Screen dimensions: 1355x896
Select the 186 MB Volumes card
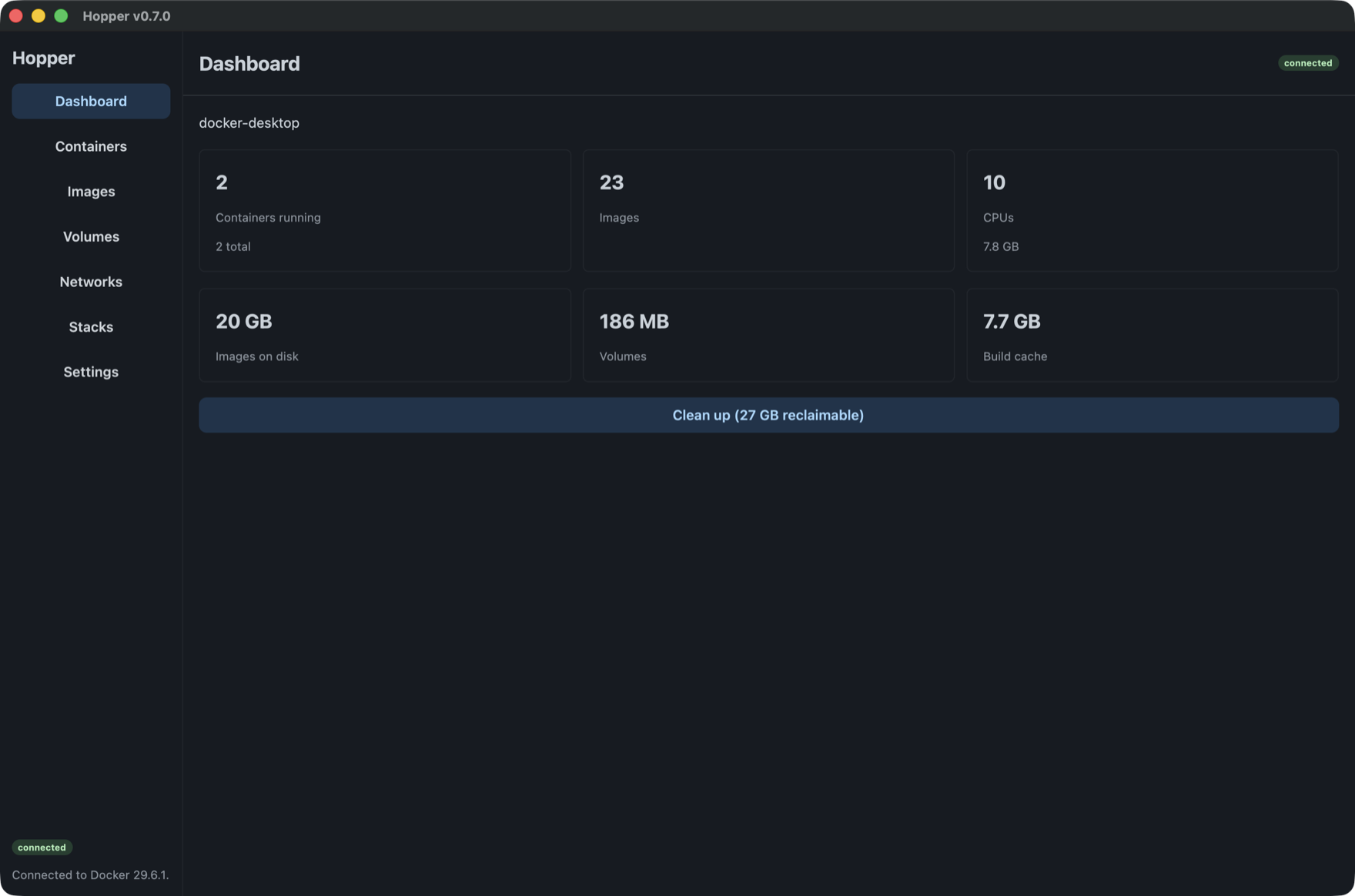coord(768,335)
